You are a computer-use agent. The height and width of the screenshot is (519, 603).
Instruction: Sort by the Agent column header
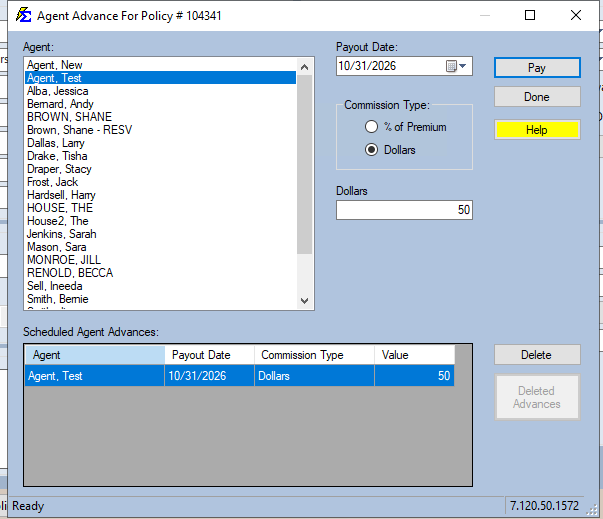coord(95,355)
